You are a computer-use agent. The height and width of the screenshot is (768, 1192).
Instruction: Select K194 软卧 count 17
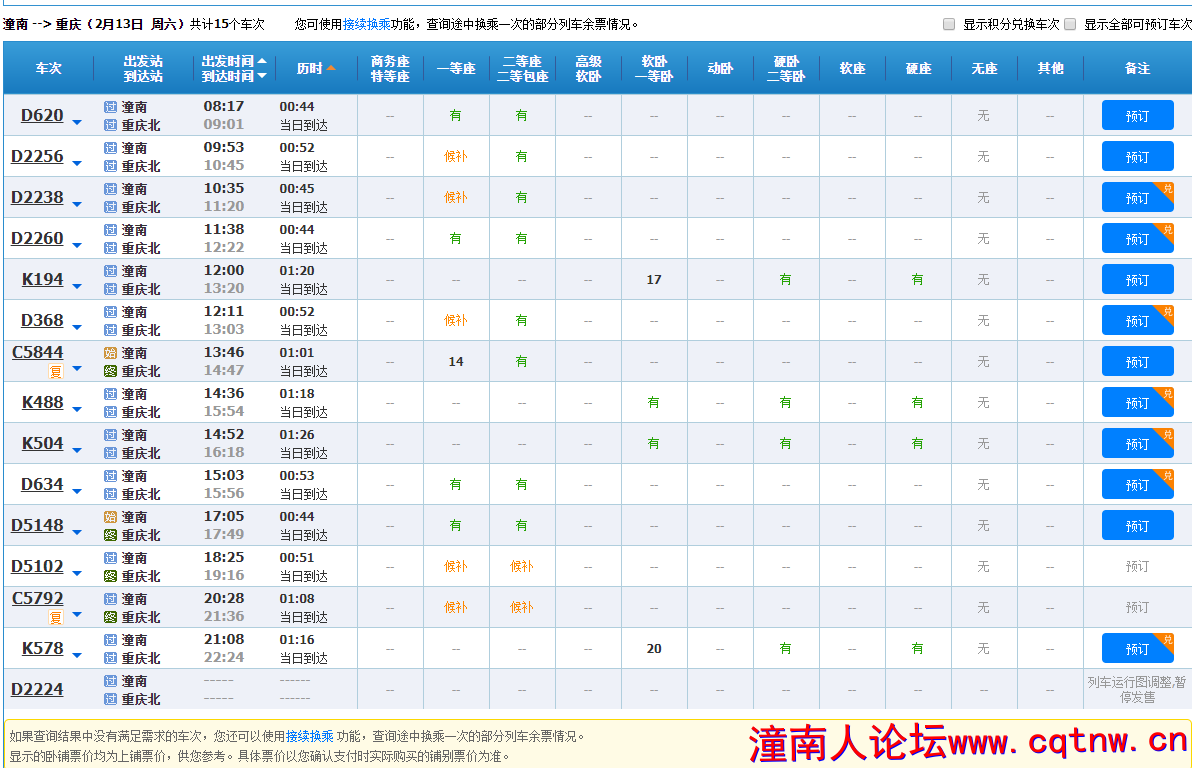click(654, 280)
